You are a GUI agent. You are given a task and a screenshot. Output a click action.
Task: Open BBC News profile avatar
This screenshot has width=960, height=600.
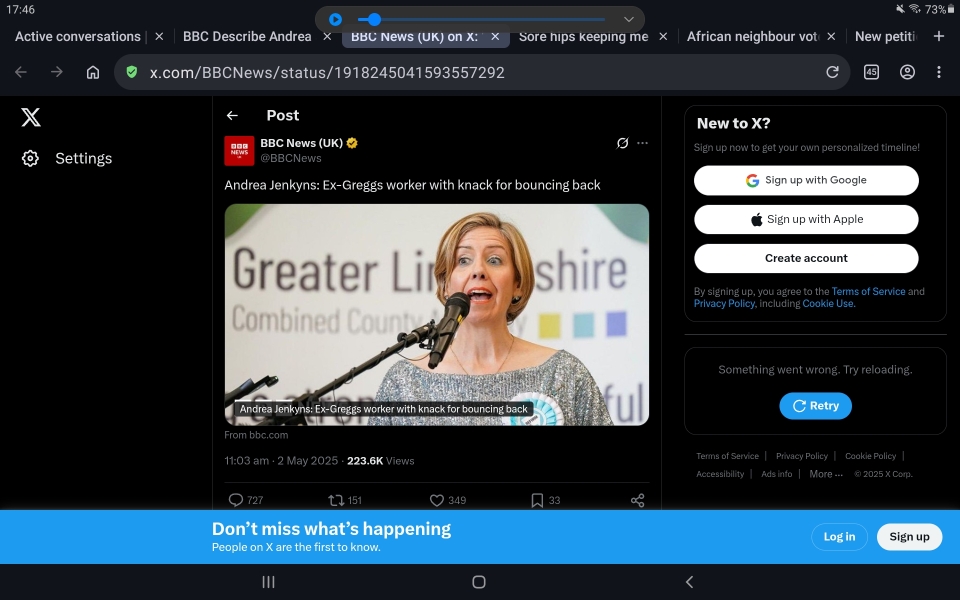click(239, 151)
